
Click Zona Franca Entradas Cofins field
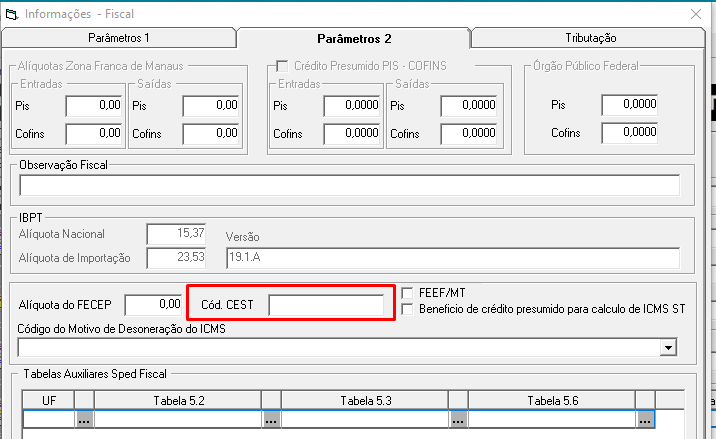pyautogui.click(x=94, y=134)
